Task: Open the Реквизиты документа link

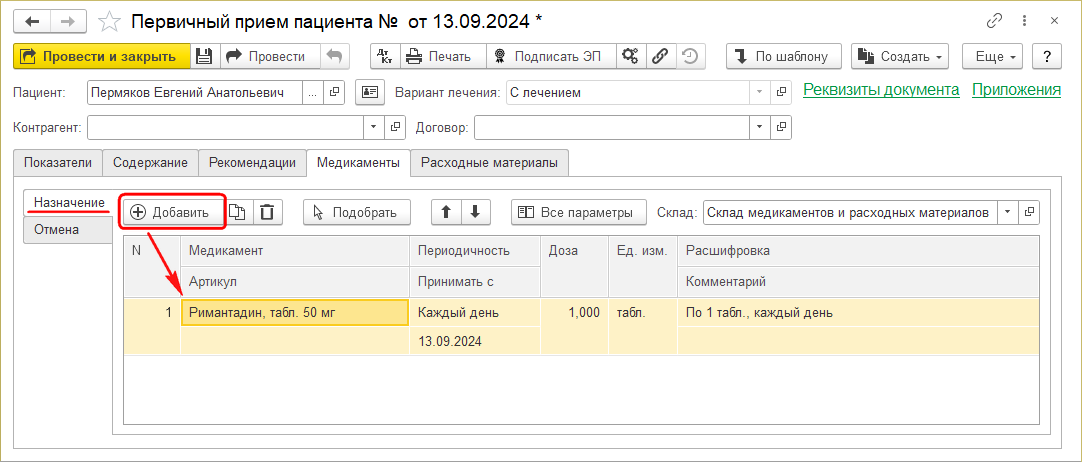Action: (x=881, y=90)
